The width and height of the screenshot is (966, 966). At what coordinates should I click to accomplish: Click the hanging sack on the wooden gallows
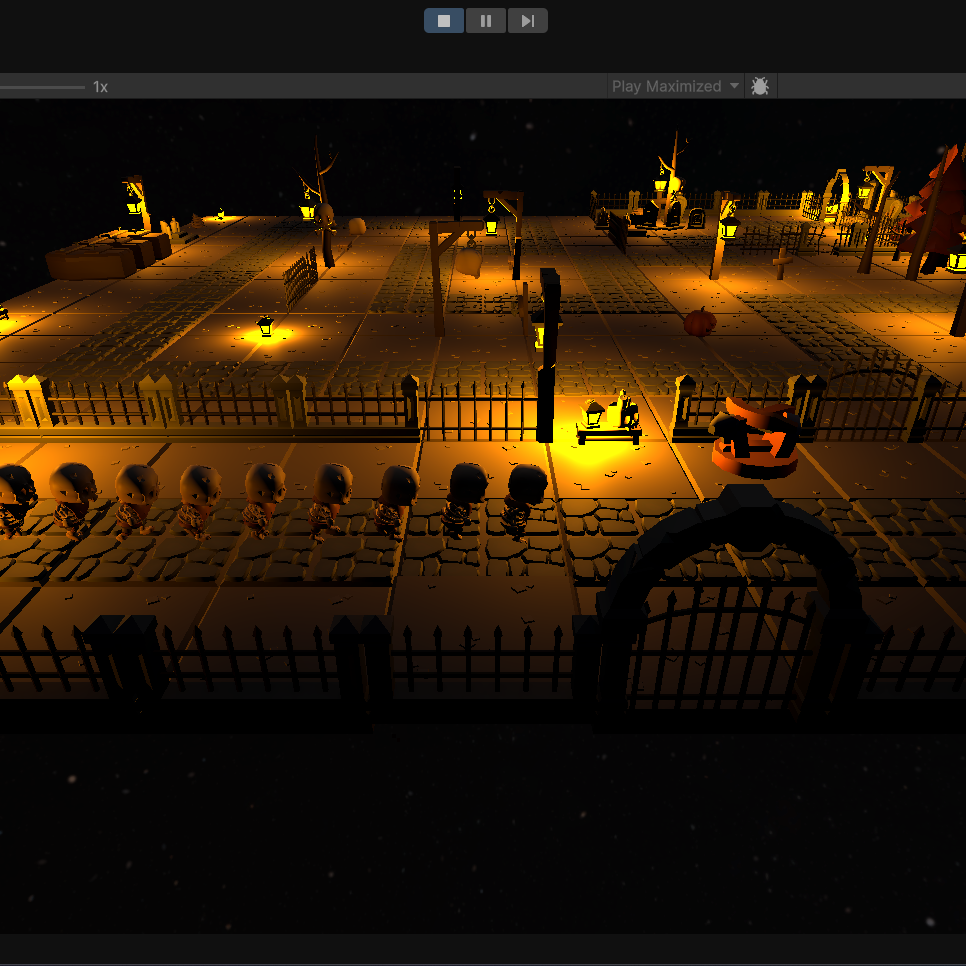tap(469, 262)
